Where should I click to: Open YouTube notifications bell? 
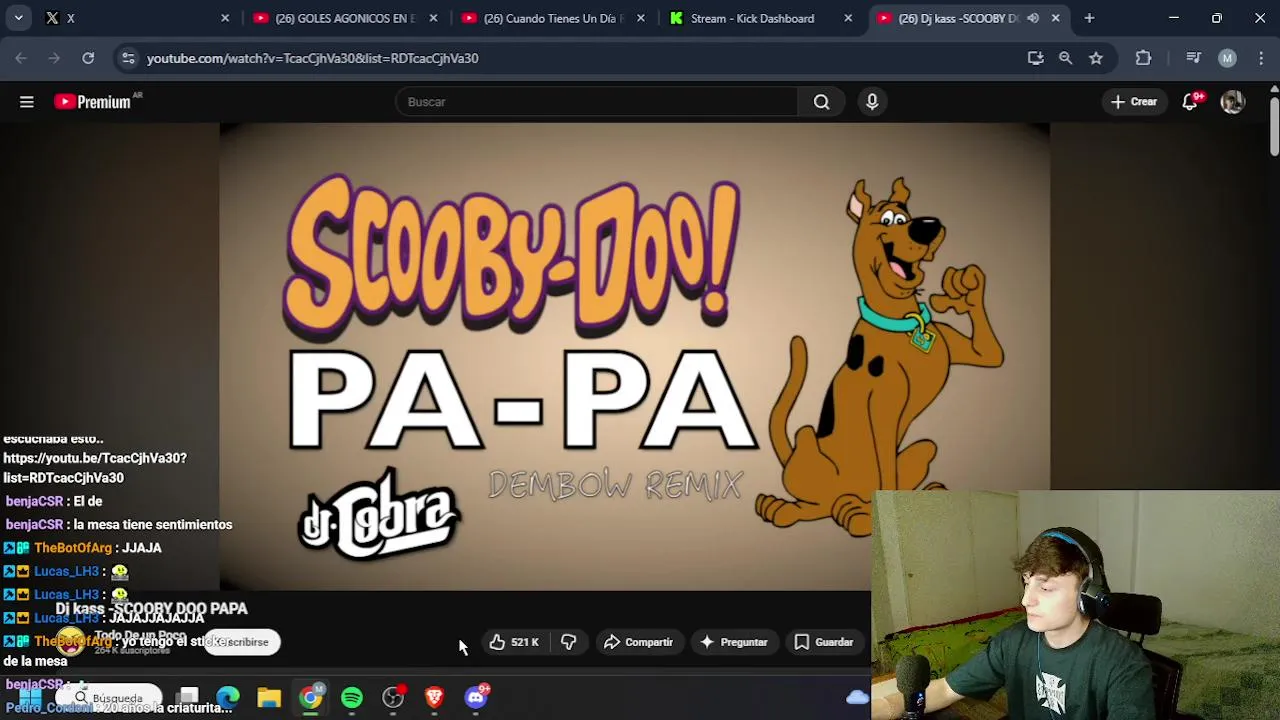point(1190,101)
